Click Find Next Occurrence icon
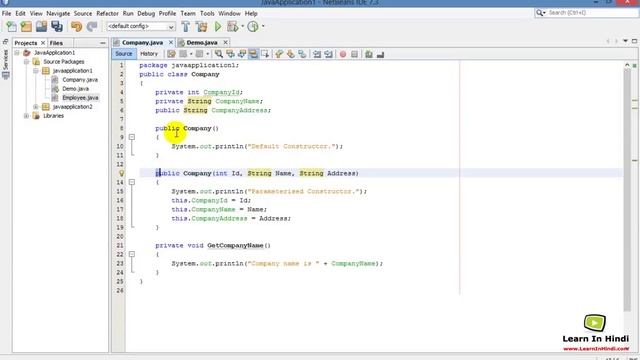 pyautogui.click(x=242, y=54)
